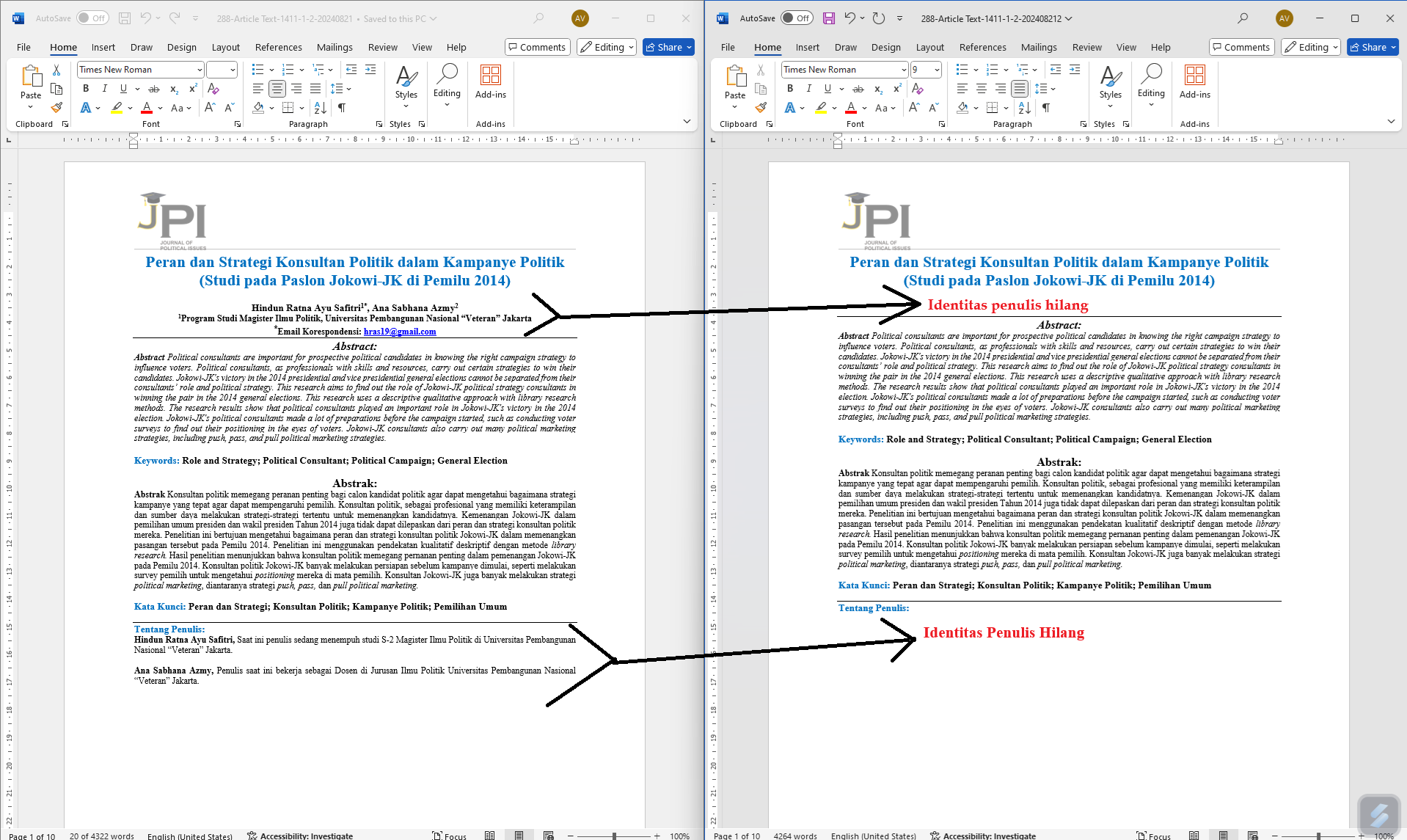Toggle AutoSave switch in right window
The image size is (1407, 840).
pos(797,18)
